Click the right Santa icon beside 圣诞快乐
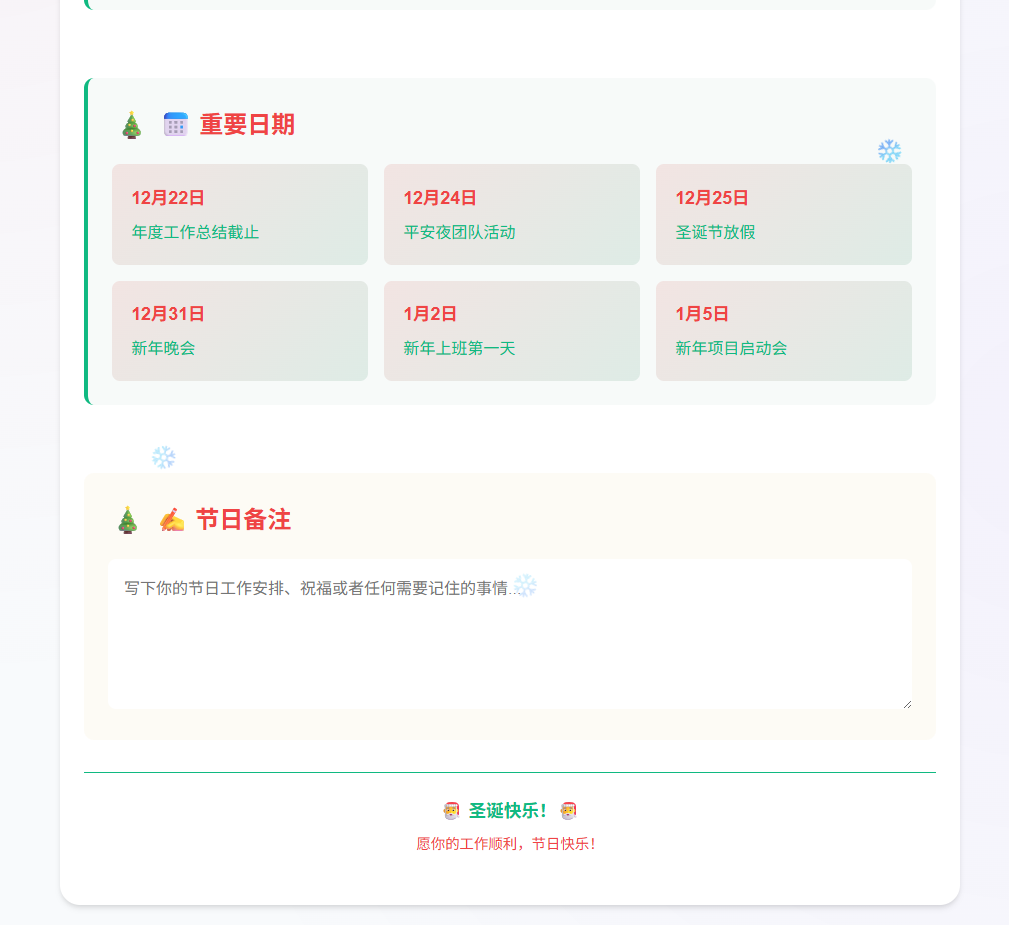Screen dimensions: 1009x925 point(567,809)
